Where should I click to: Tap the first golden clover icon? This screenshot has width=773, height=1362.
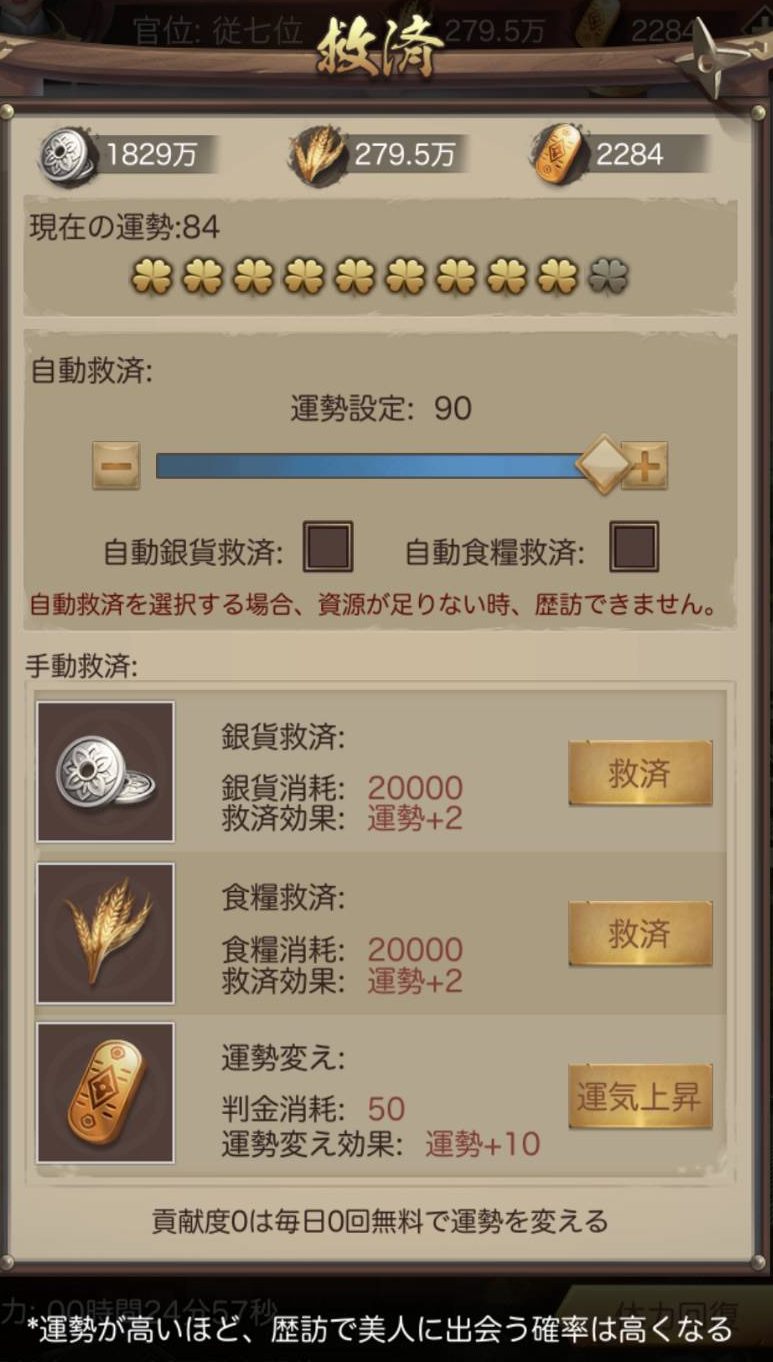(151, 276)
